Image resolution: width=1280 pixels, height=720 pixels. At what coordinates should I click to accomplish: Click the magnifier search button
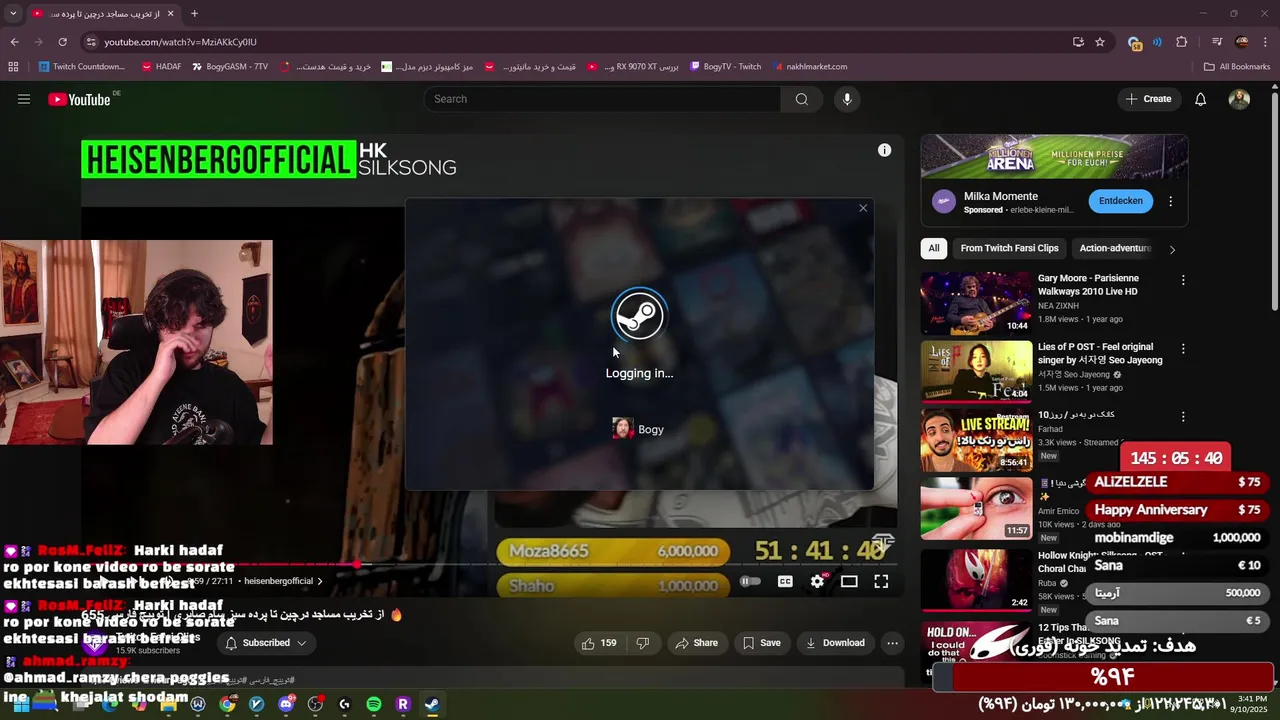tap(801, 99)
